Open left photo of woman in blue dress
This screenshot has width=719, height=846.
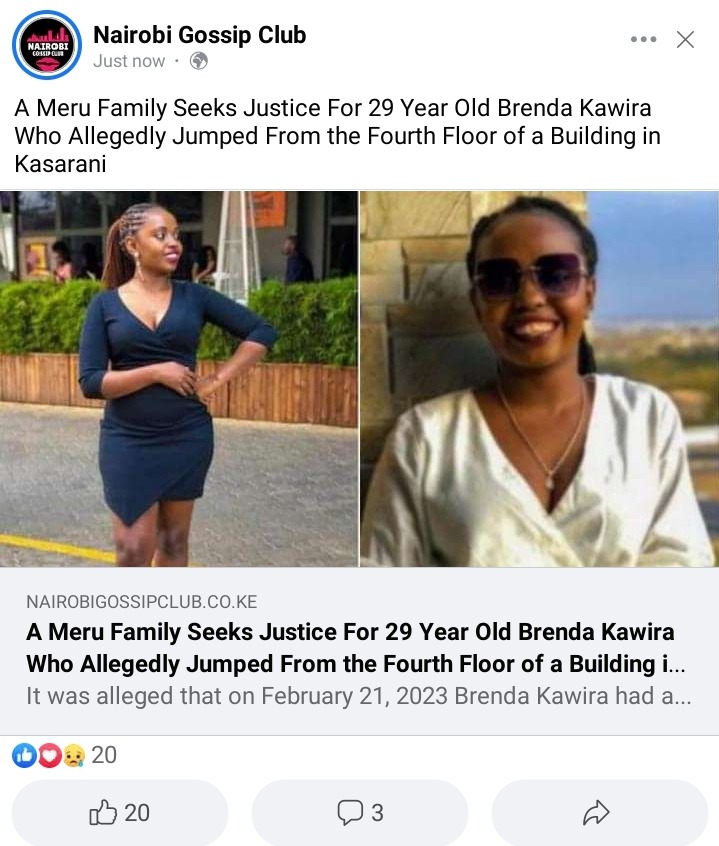179,379
